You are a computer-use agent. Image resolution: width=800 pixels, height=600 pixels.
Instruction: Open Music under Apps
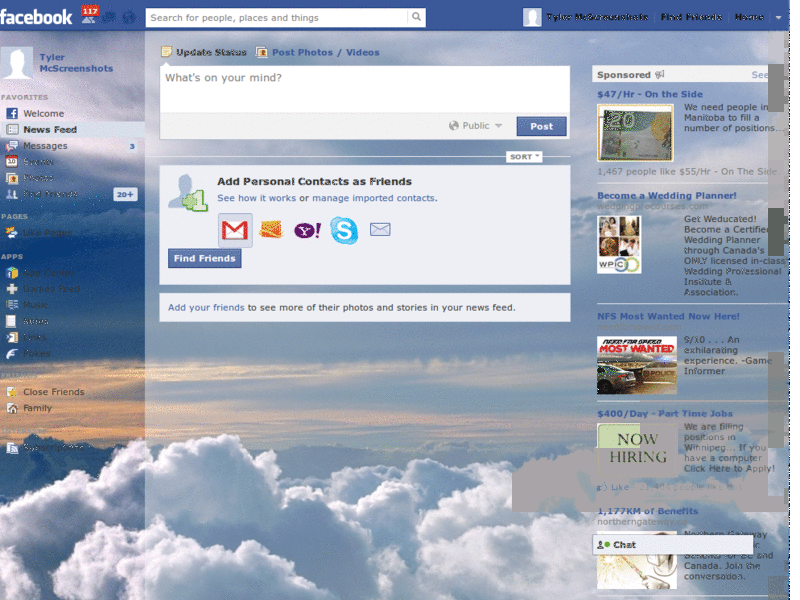click(35, 305)
